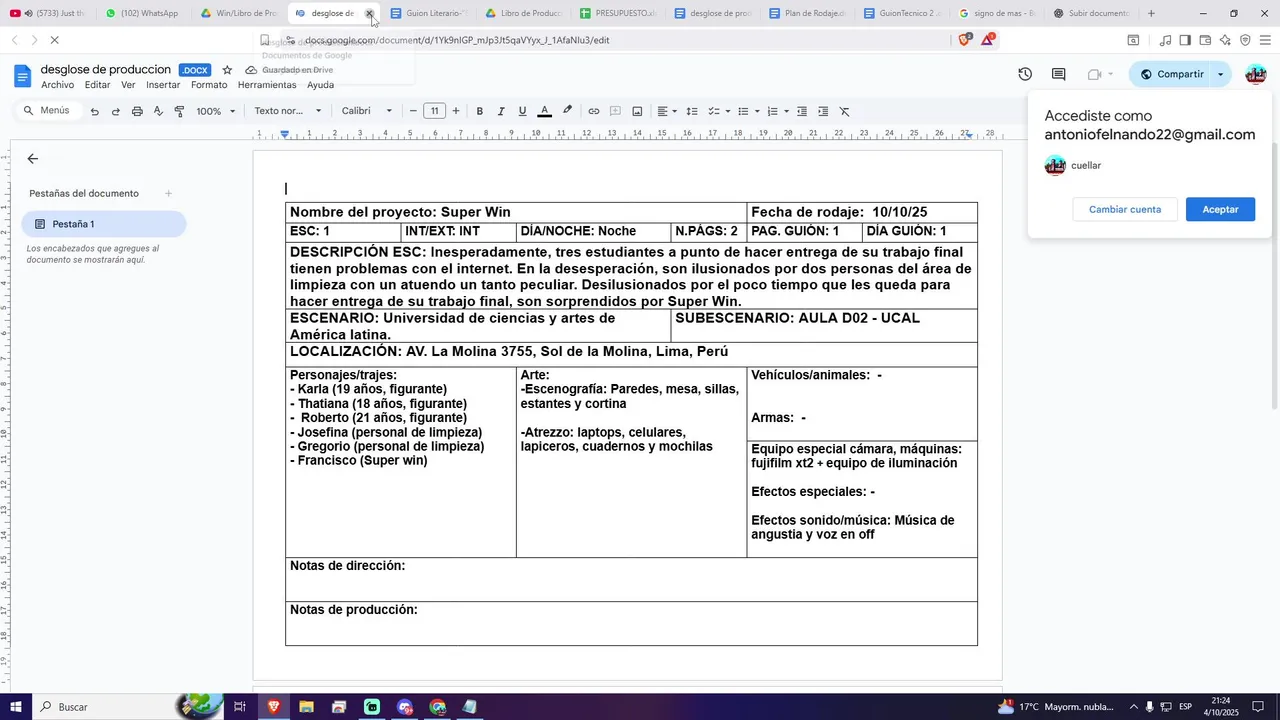Collapse the document tabs sidebar back arrow
The image size is (1280, 720).
(33, 159)
